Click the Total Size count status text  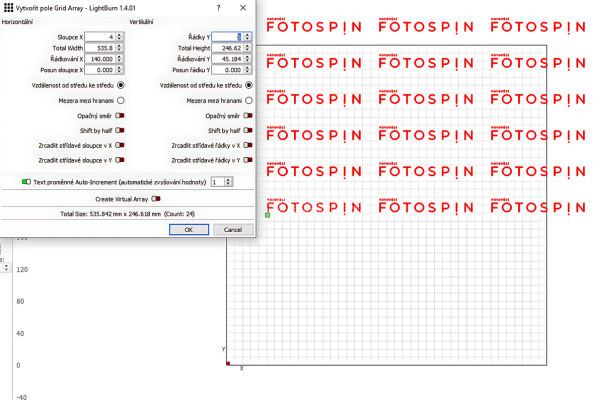pos(127,214)
